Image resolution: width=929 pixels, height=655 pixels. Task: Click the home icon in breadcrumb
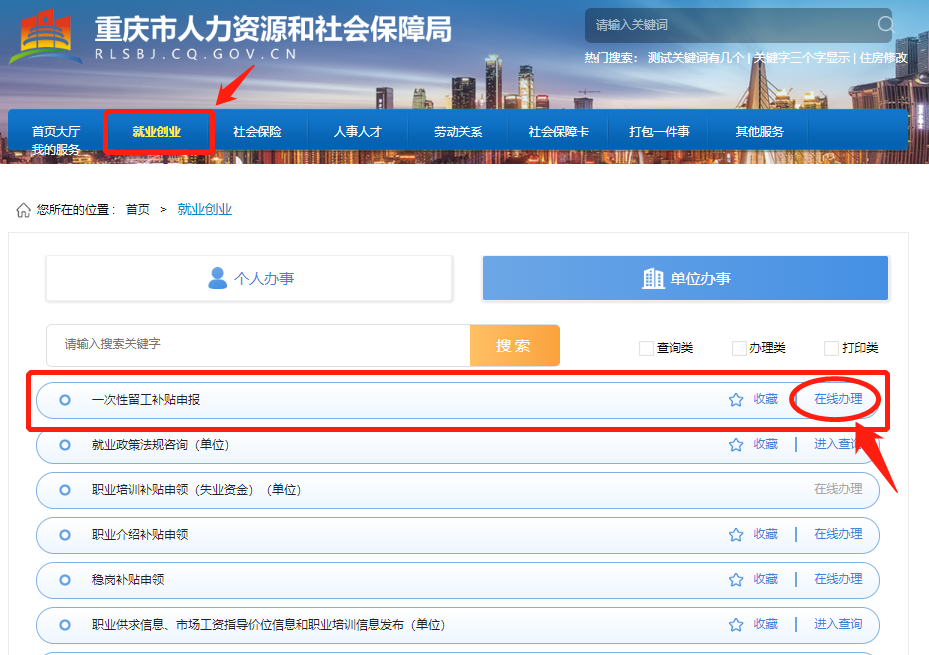pyautogui.click(x=23, y=210)
